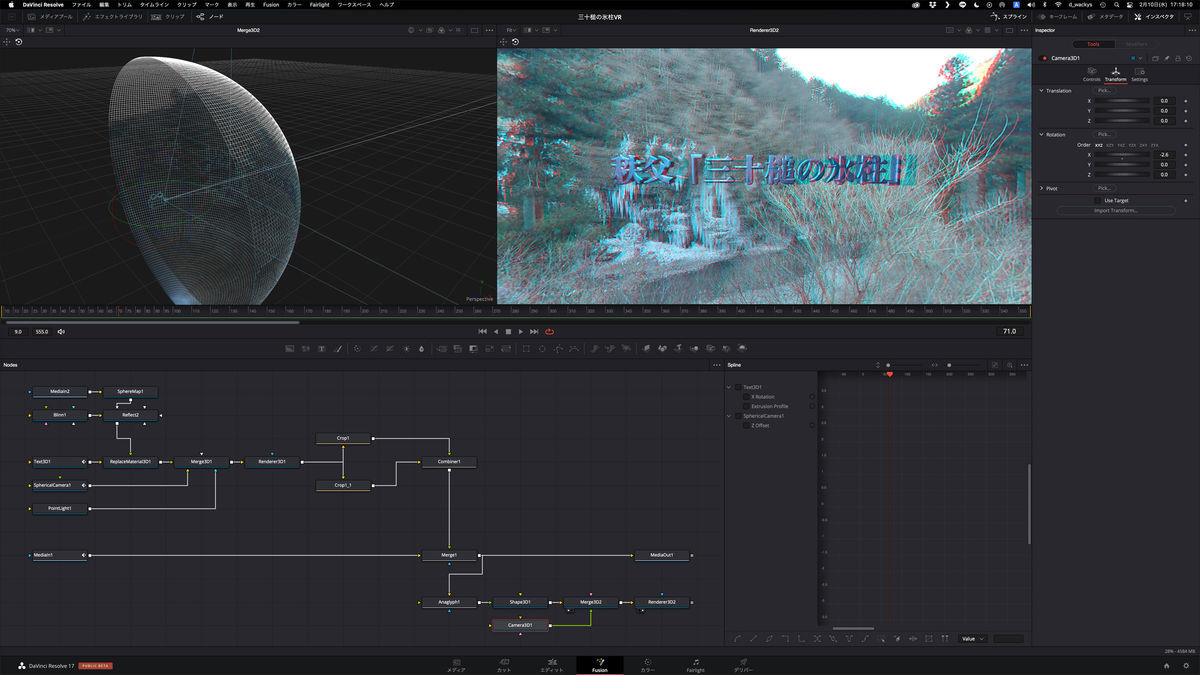This screenshot has height=675, width=1200.
Task: Toggle the メタデータ panel button
Action: (x=1106, y=17)
